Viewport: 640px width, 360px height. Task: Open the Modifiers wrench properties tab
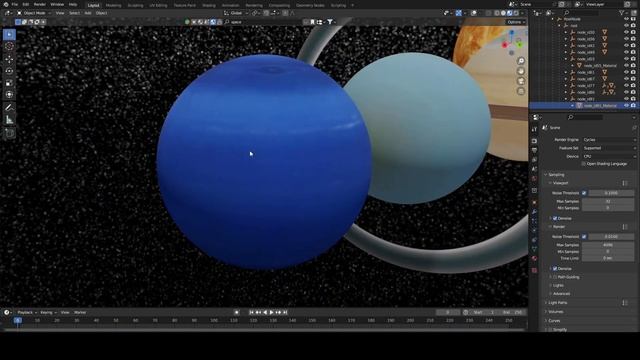(534, 212)
